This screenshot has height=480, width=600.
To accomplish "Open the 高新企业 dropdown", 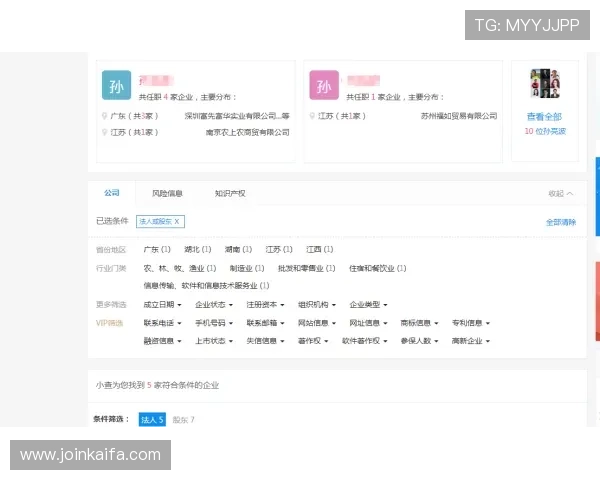I will (471, 341).
